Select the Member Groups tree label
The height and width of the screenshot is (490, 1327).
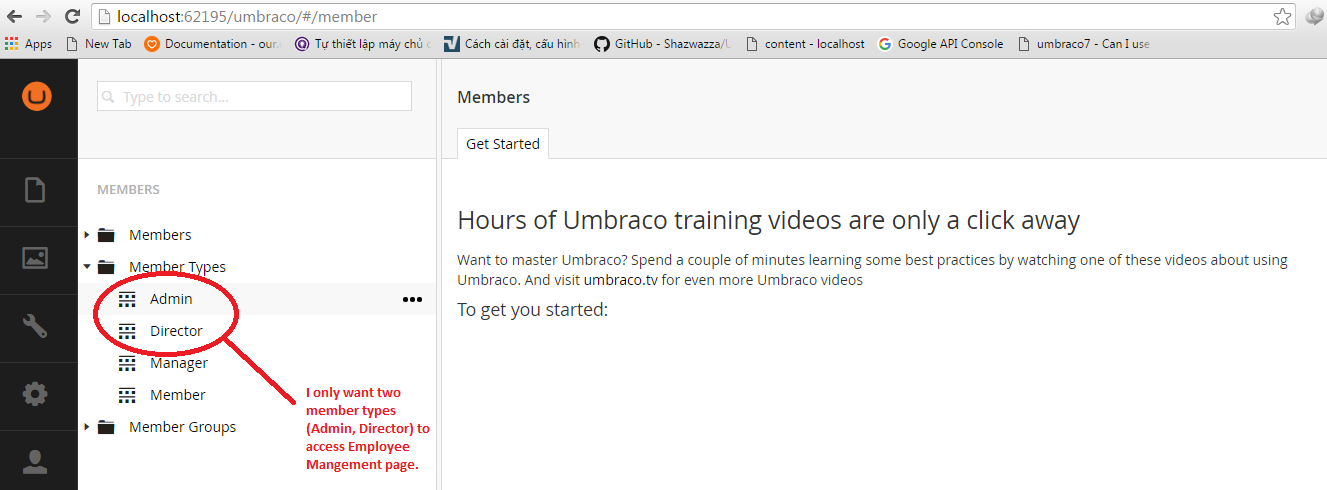(x=182, y=427)
